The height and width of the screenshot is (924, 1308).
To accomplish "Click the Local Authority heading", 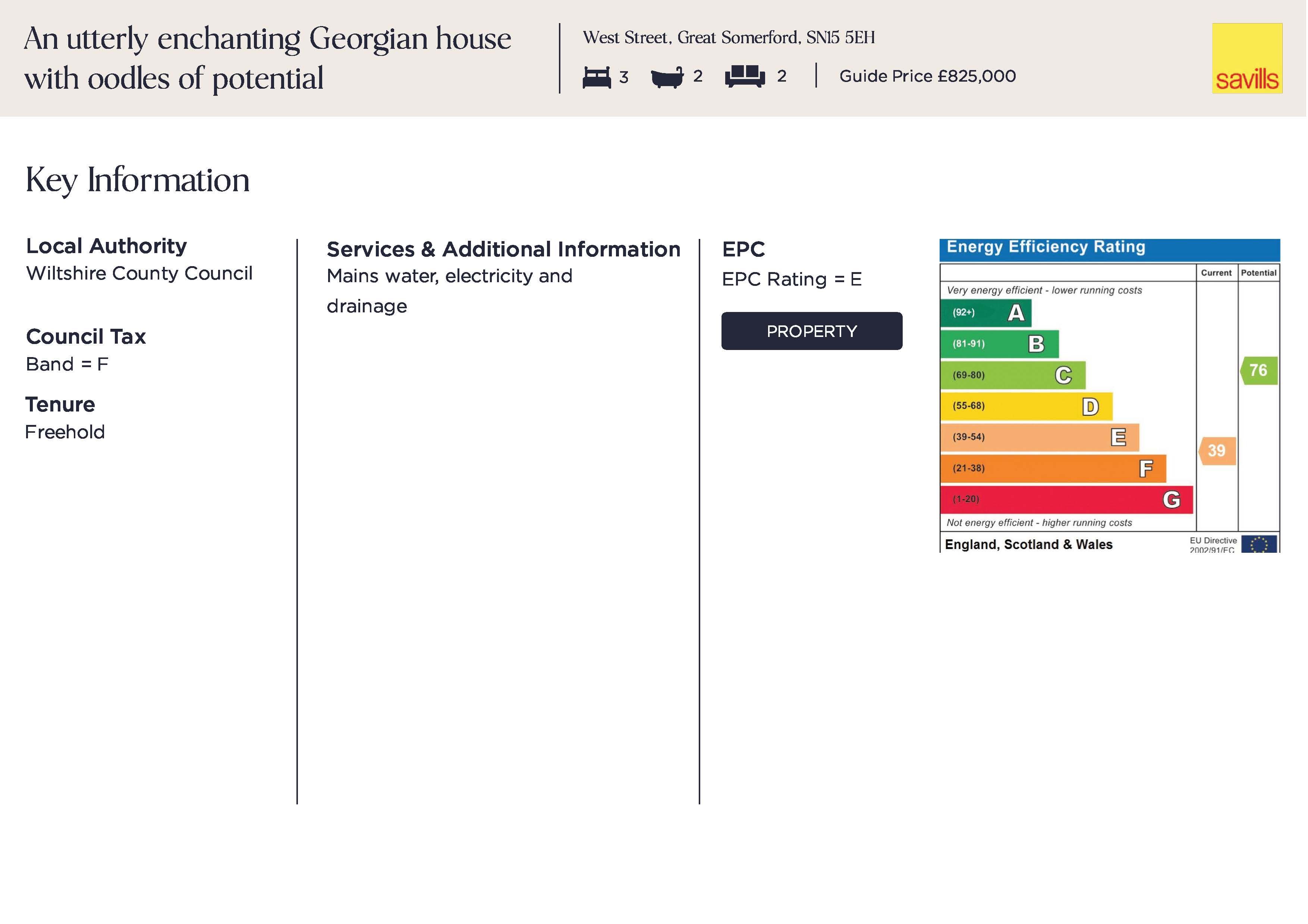I will point(107,246).
